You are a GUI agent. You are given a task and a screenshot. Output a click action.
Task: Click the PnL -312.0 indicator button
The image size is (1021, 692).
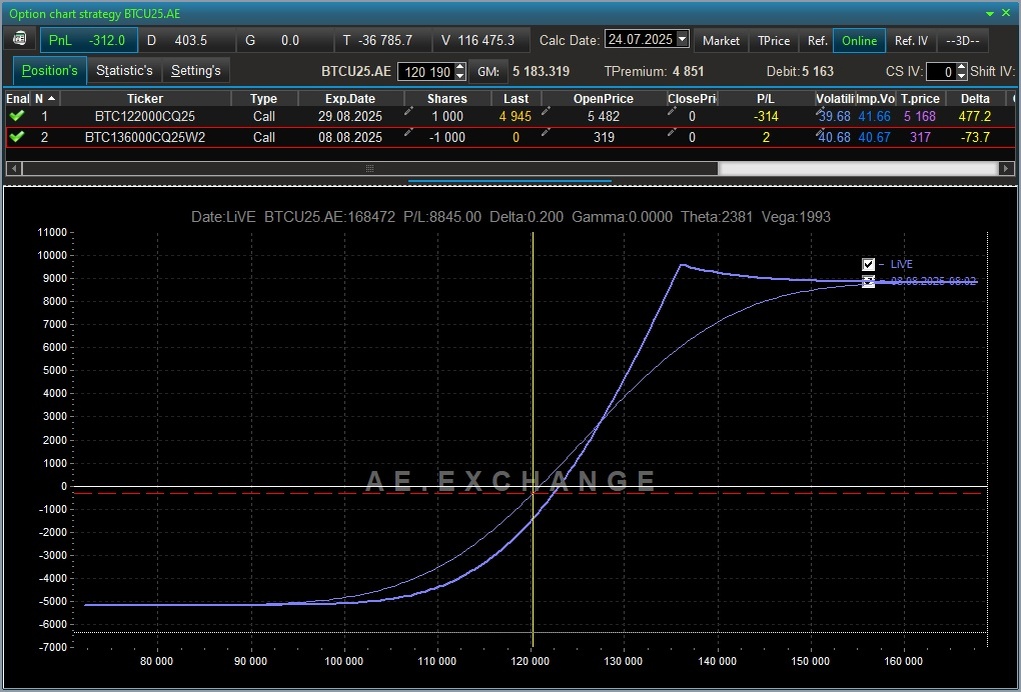(x=89, y=40)
